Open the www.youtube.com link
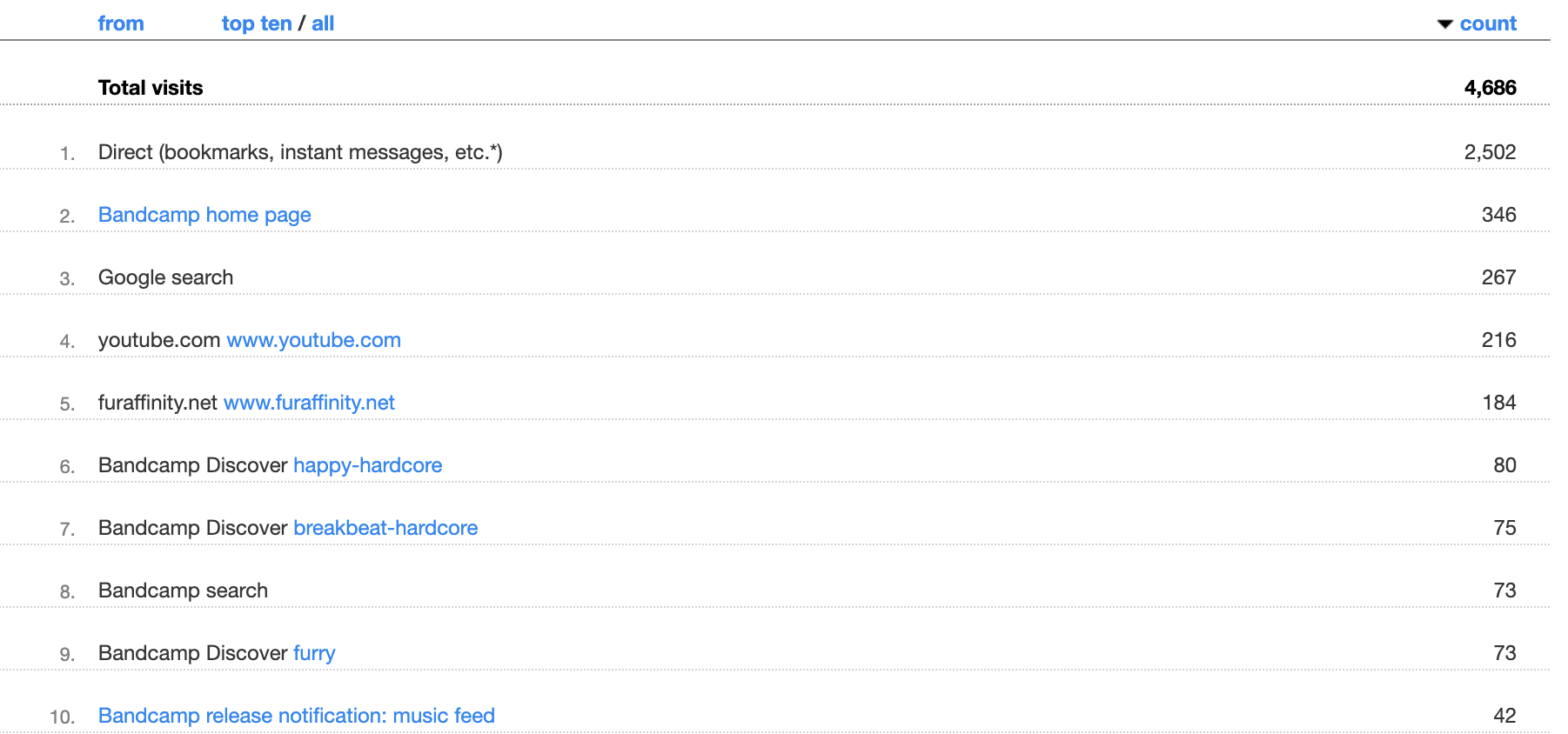This screenshot has width=1568, height=734. coord(314,340)
